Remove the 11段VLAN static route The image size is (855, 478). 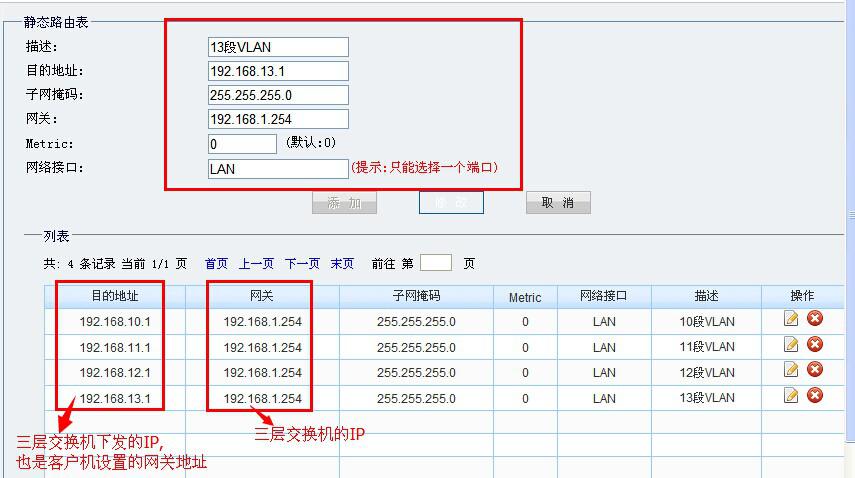click(x=815, y=345)
